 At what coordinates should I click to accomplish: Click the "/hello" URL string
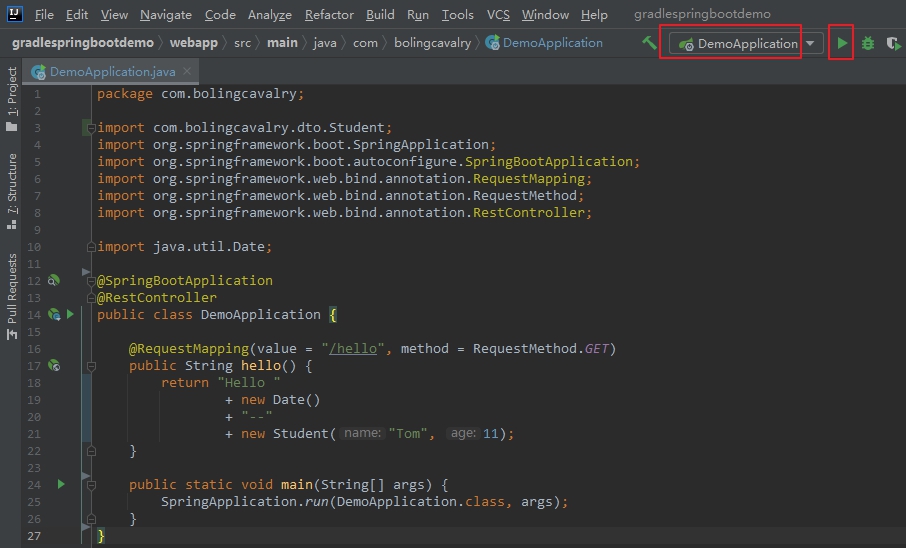352,349
